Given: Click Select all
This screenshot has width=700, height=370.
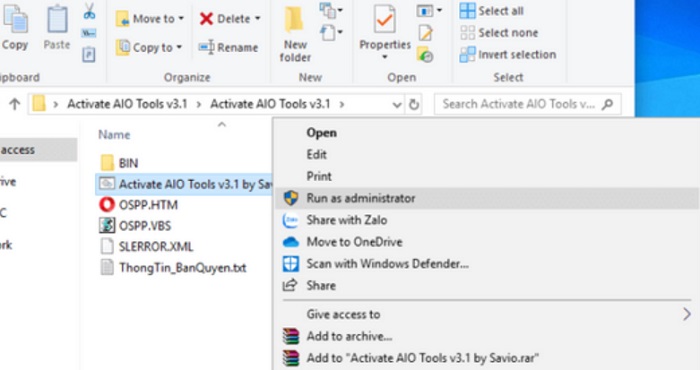Looking at the screenshot, I should 492,11.
